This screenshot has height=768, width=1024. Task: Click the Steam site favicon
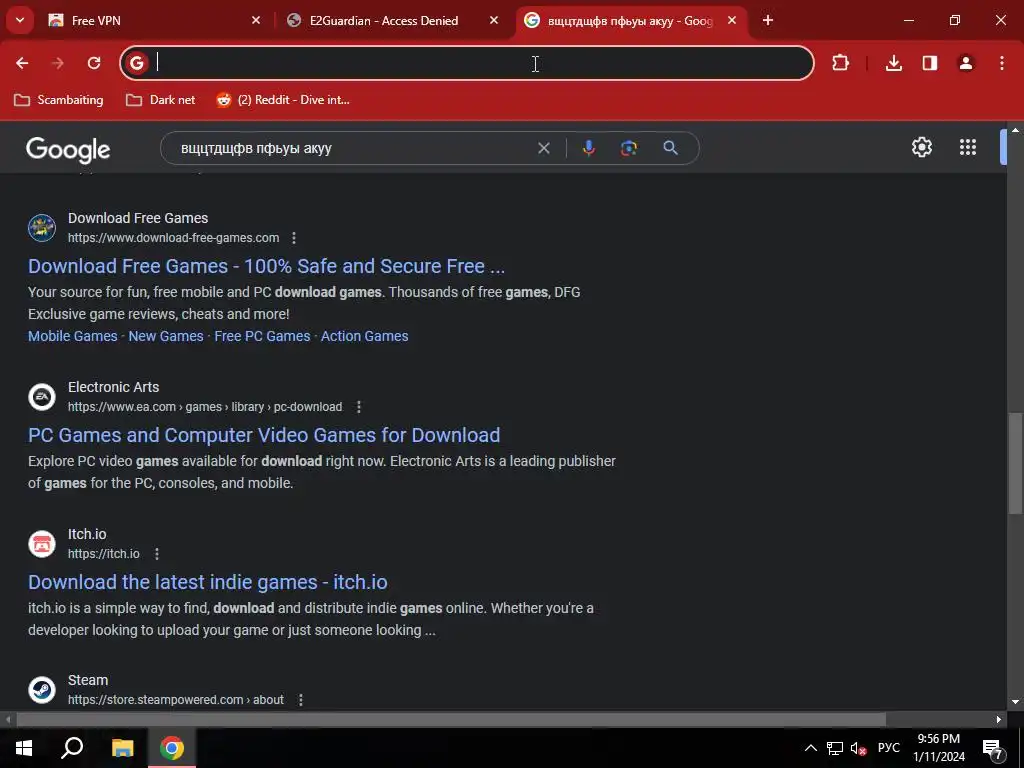(x=42, y=690)
